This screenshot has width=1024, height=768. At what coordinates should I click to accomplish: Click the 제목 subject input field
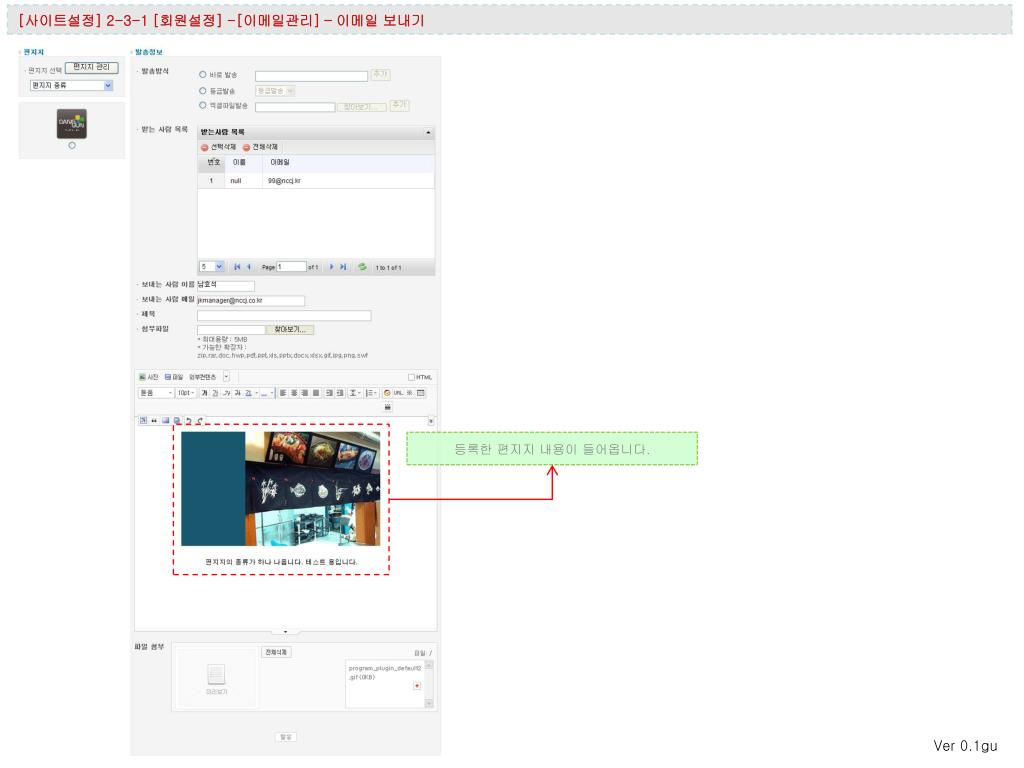coord(284,315)
